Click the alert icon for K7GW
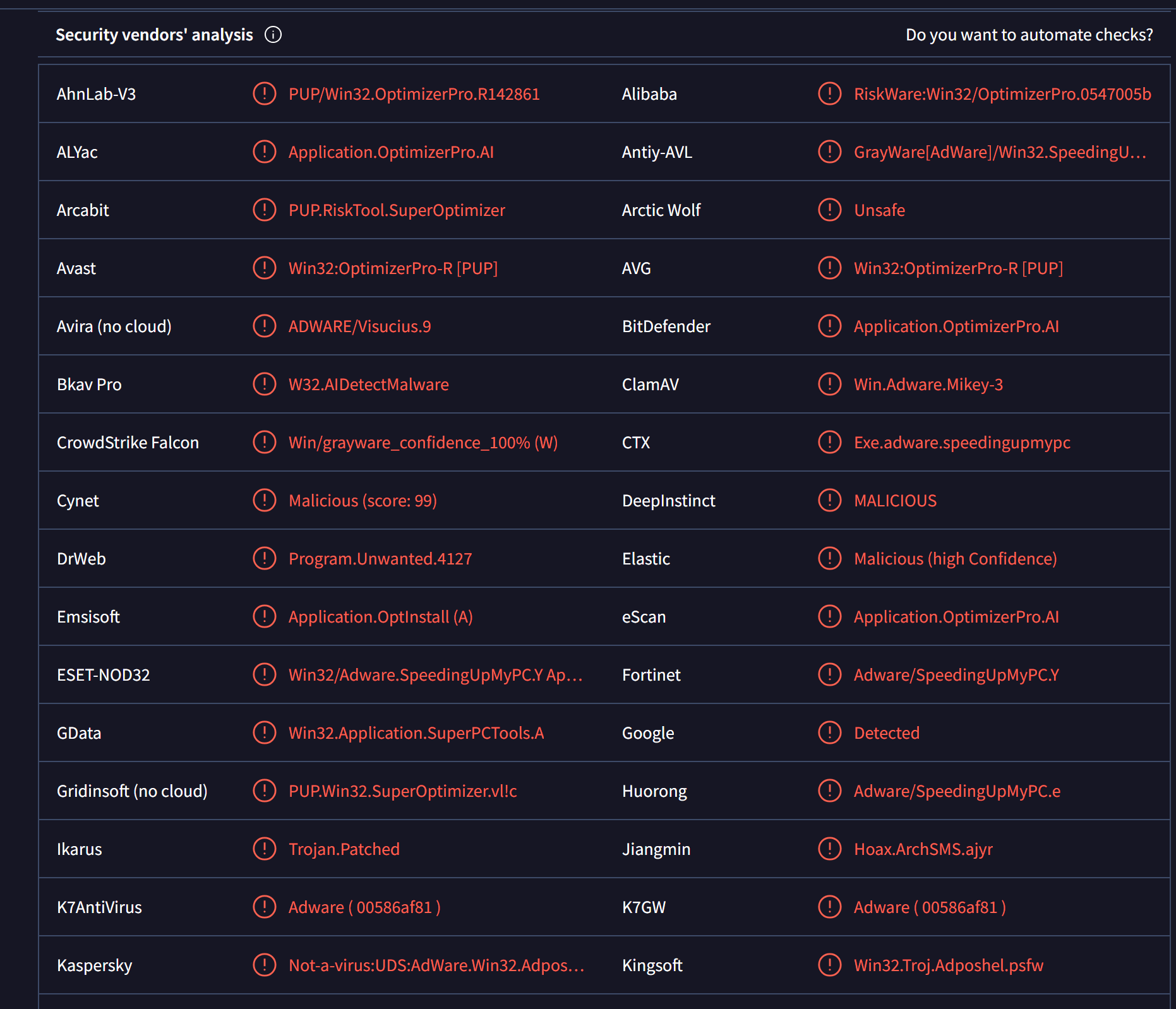This screenshot has height=1009, width=1176. 830,907
